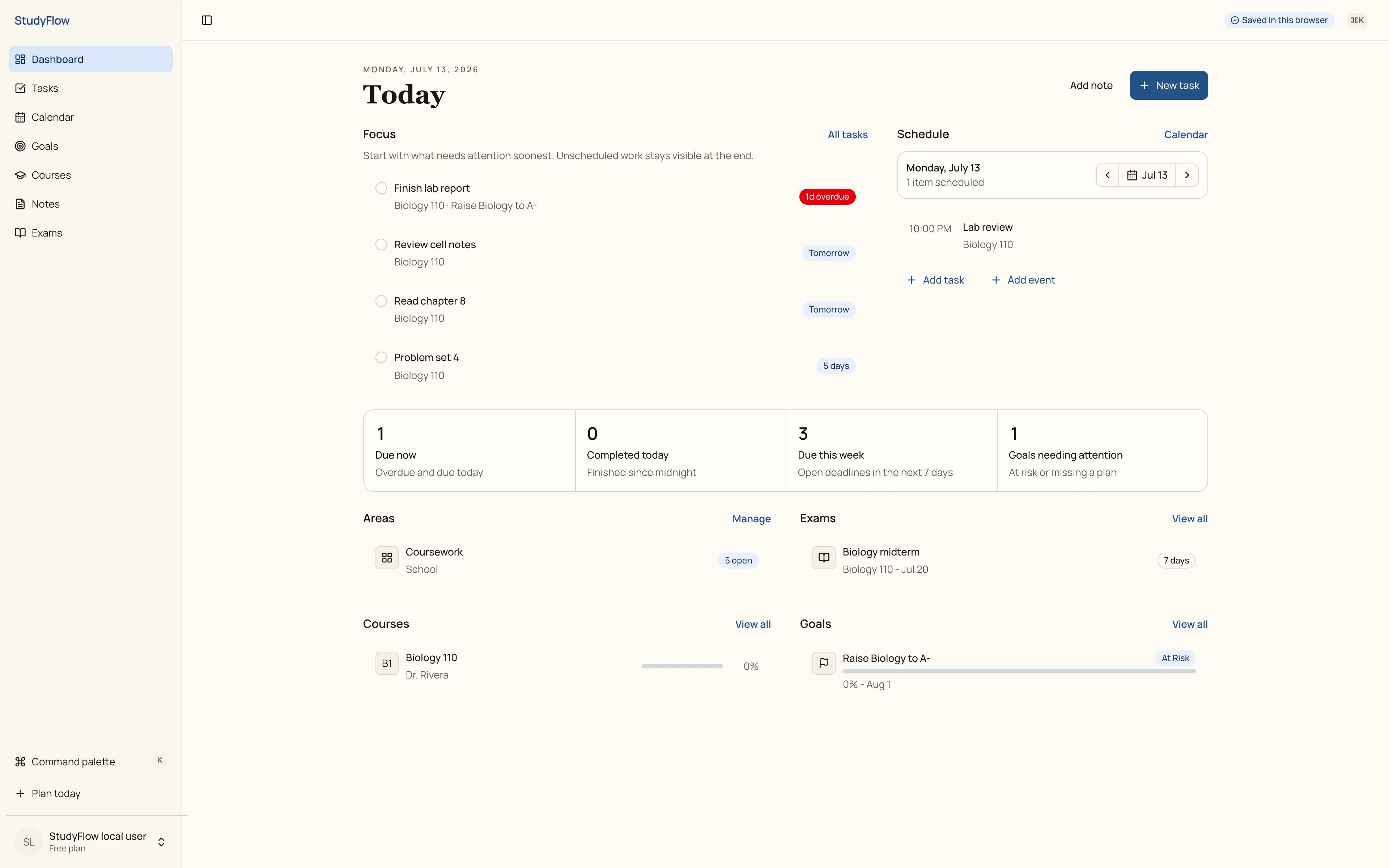1389x868 pixels.
Task: Mark Review cell notes as complete
Action: pyautogui.click(x=381, y=244)
